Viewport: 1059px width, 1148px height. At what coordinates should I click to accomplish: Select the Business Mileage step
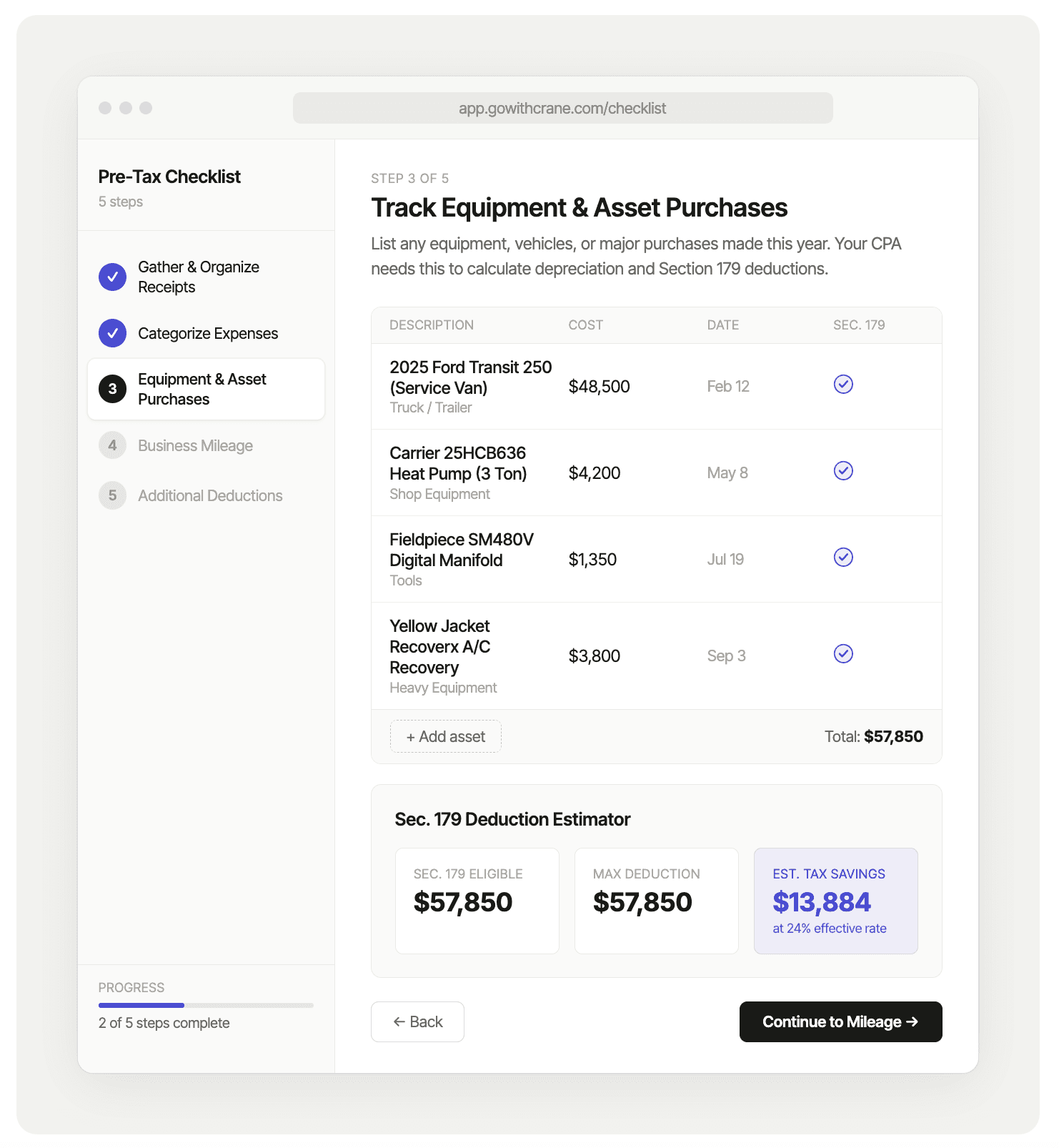195,445
